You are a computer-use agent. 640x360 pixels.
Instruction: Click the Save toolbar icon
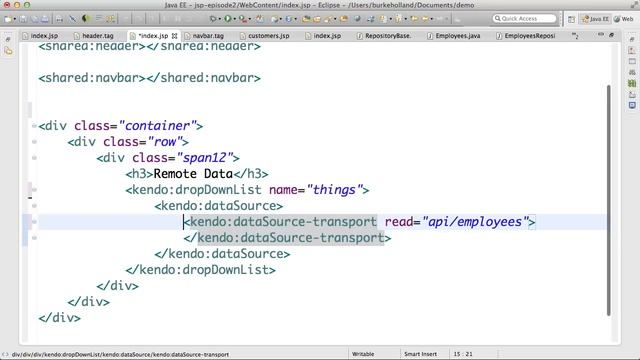pyautogui.click(x=23, y=19)
